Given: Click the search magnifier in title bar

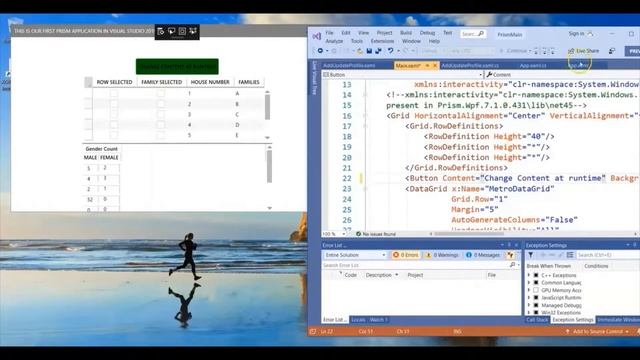Looking at the screenshot, I should tap(481, 34).
